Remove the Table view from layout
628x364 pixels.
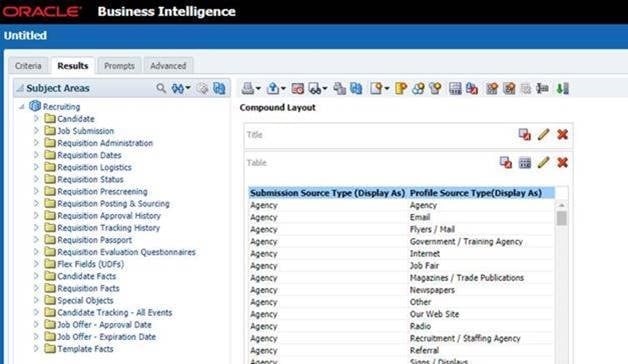pos(562,163)
